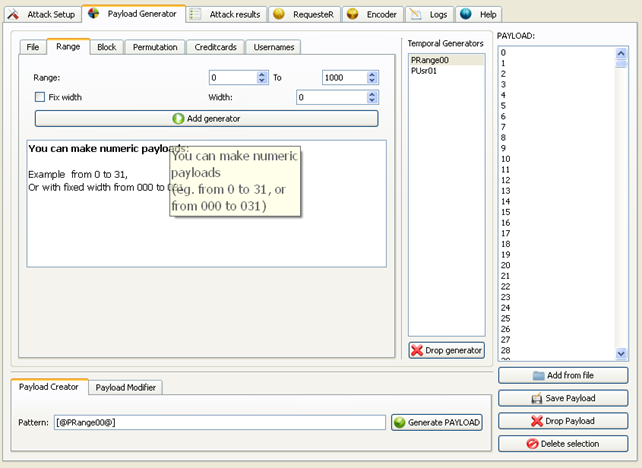This screenshot has width=642, height=468.
Task: Open the Encoder tab
Action: coord(373,14)
